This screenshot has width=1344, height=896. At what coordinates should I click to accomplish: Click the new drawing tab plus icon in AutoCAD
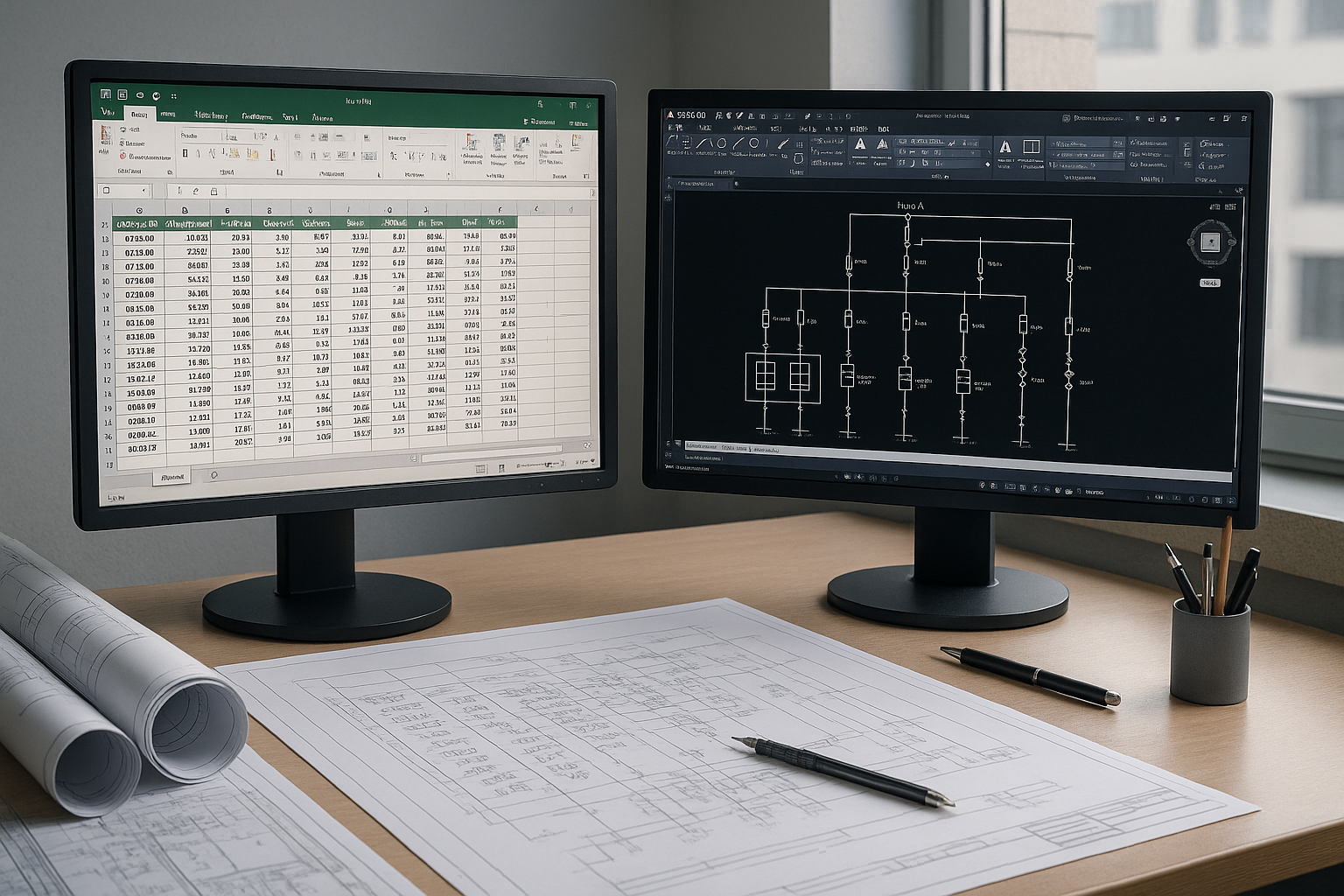pos(736,184)
